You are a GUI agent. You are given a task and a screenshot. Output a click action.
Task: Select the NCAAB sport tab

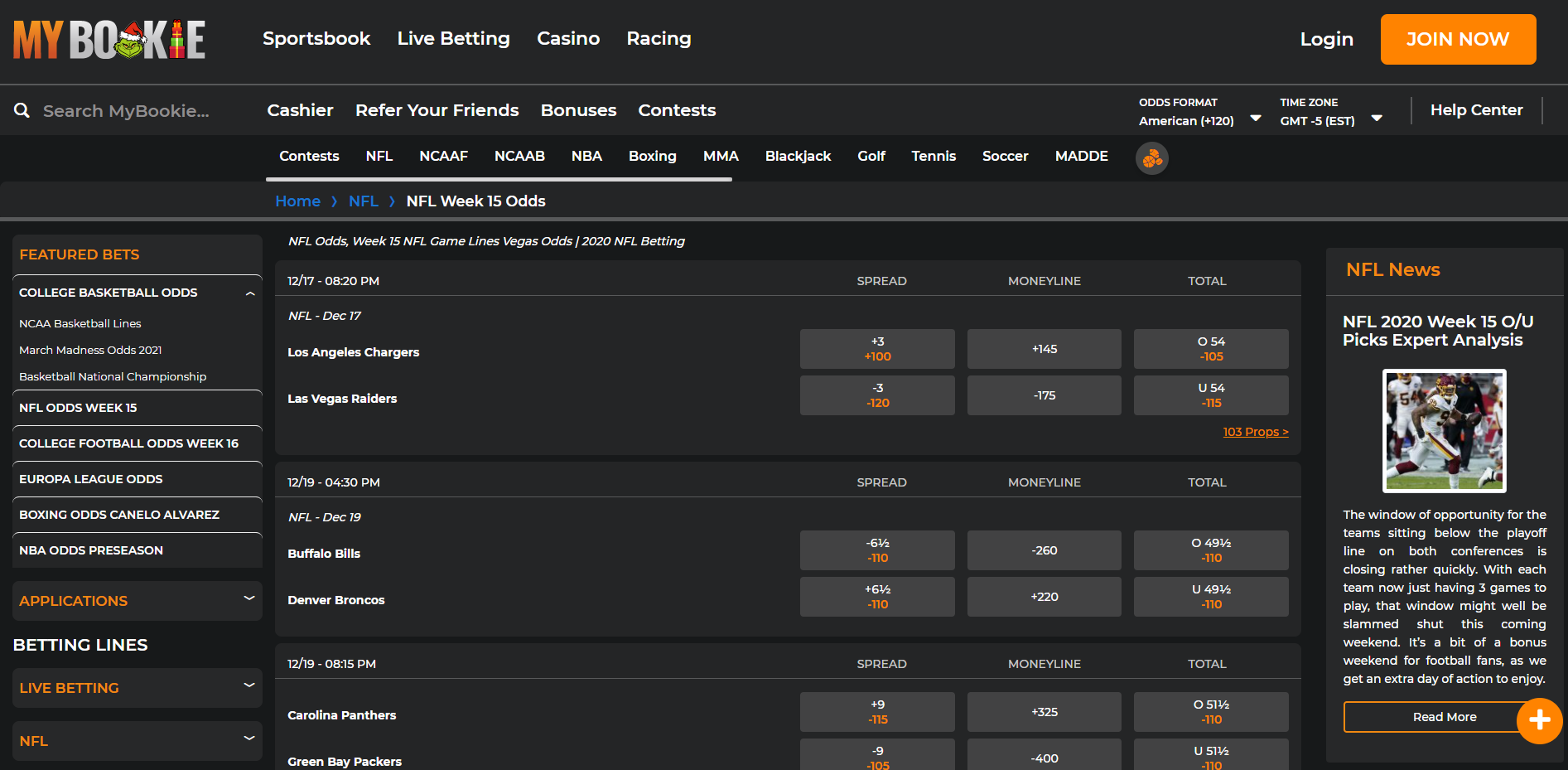(x=519, y=156)
